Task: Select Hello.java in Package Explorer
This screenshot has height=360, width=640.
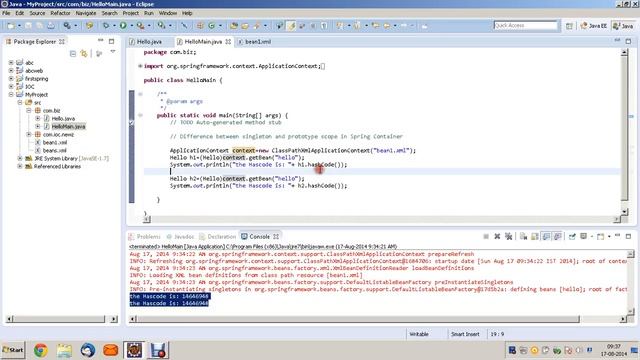Action: coord(63,118)
